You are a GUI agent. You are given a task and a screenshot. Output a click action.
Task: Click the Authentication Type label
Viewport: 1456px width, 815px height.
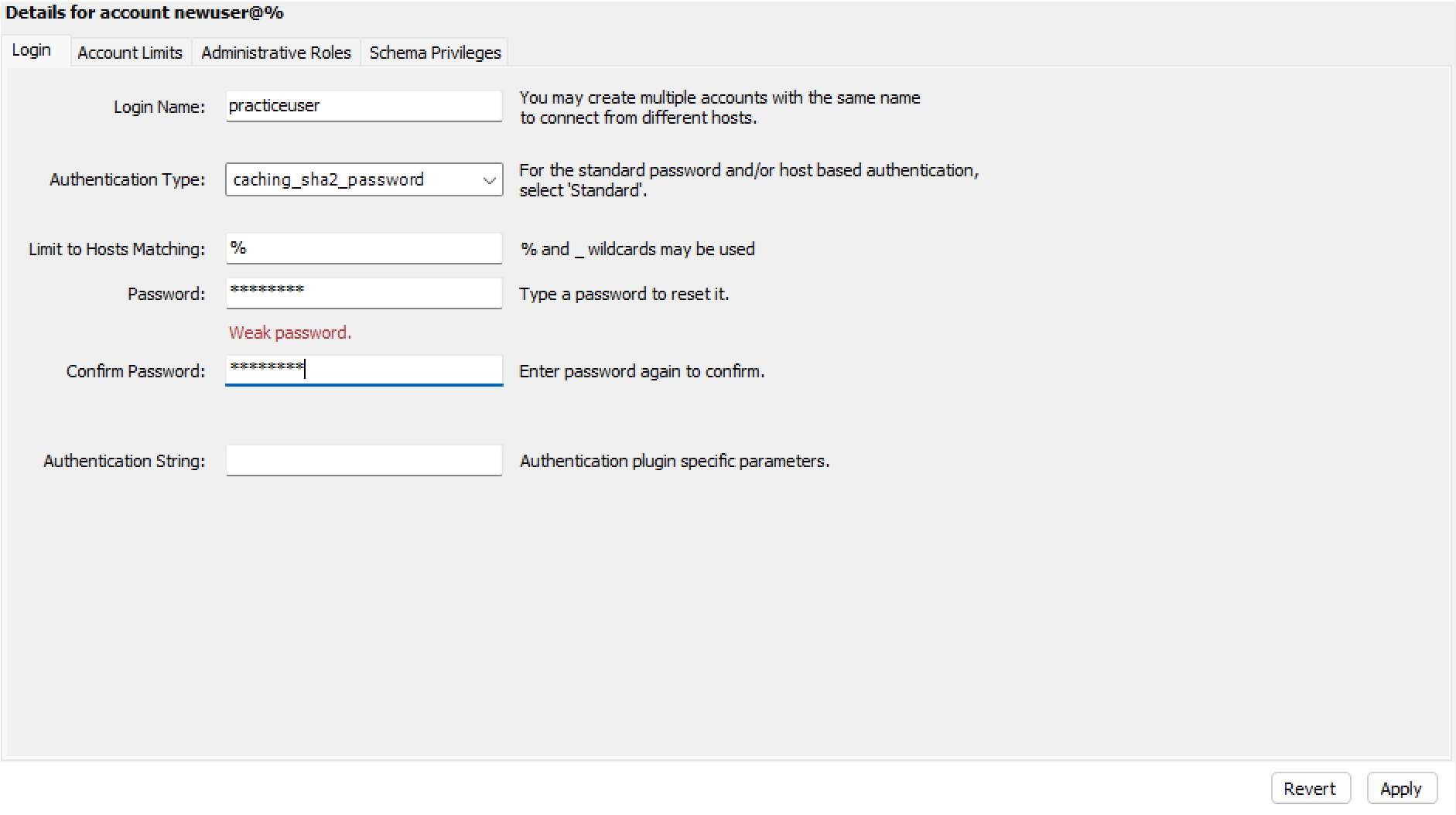[x=128, y=179]
